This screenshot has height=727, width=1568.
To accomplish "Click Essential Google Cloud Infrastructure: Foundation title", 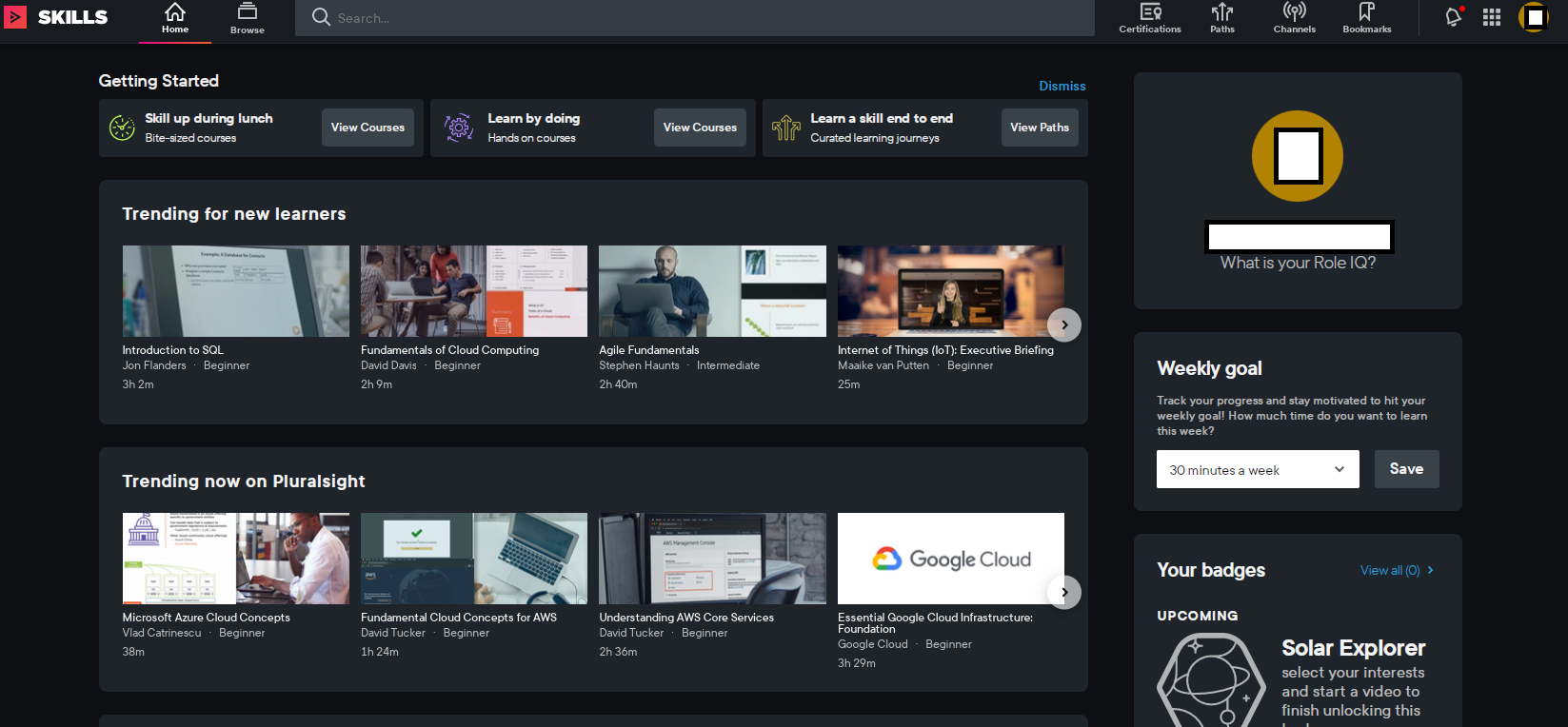I will tap(936, 623).
